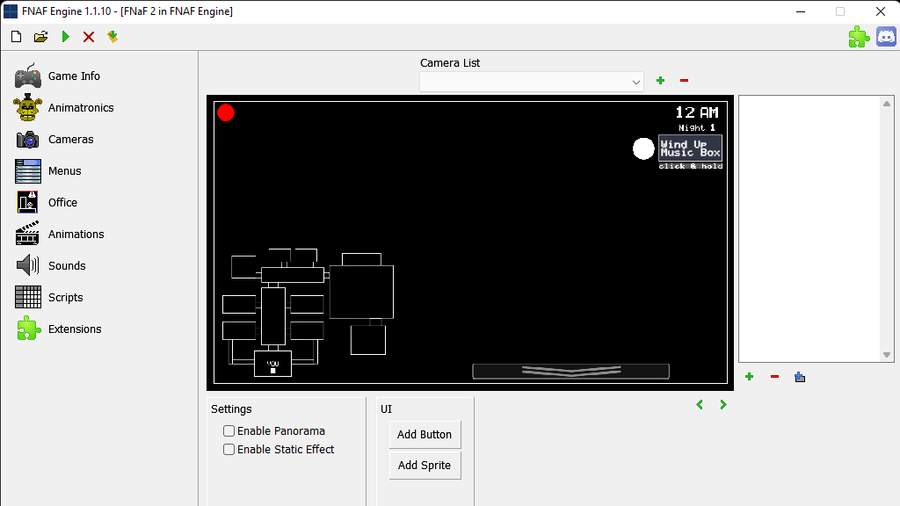
Task: Switch to Cameras section
Action: [x=54, y=139]
